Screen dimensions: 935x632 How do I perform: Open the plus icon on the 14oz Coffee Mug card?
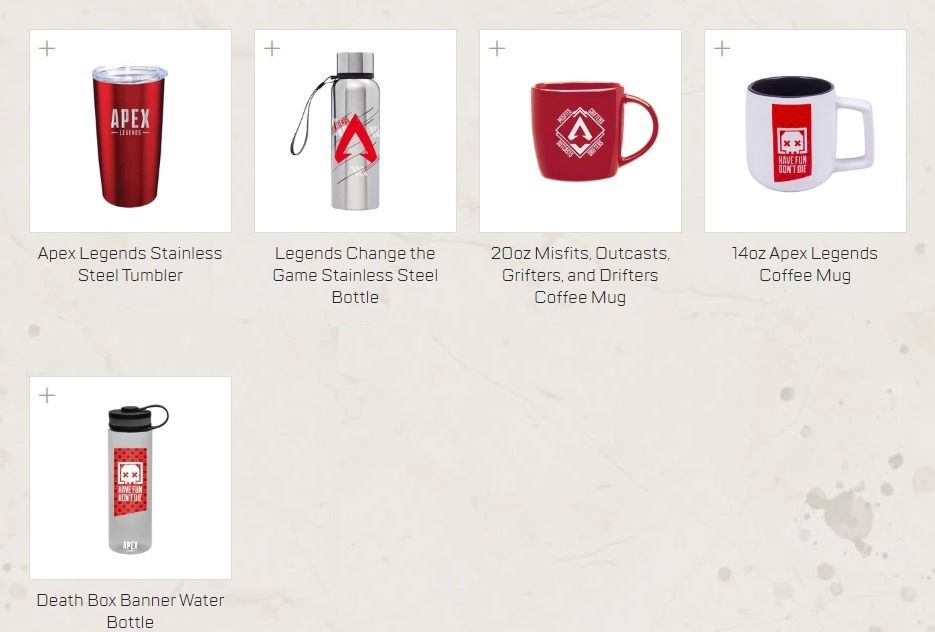[x=722, y=48]
